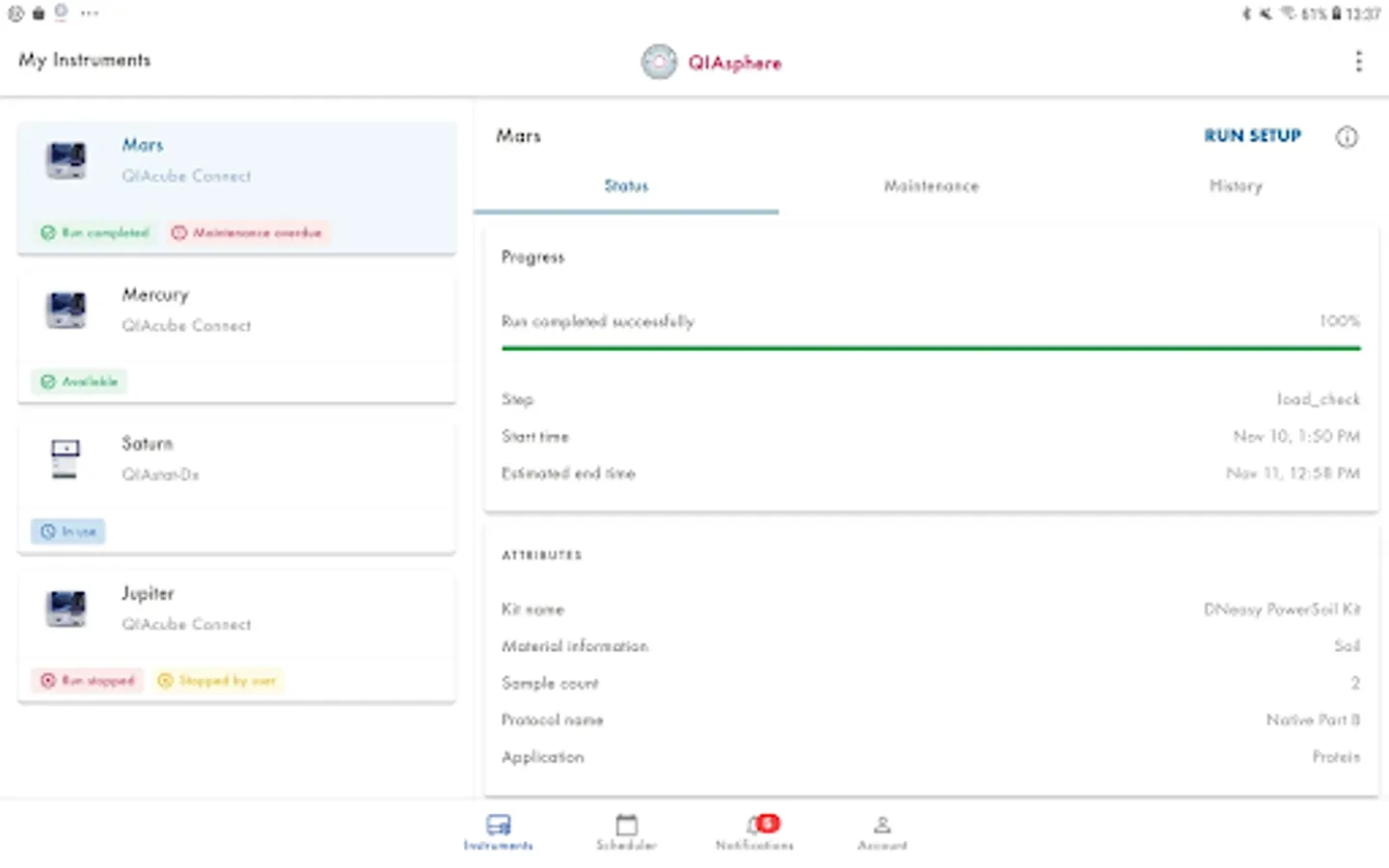Click the Run completed status badge on Mars
Image resolution: width=1389 pixels, height=868 pixels.
coord(95,232)
